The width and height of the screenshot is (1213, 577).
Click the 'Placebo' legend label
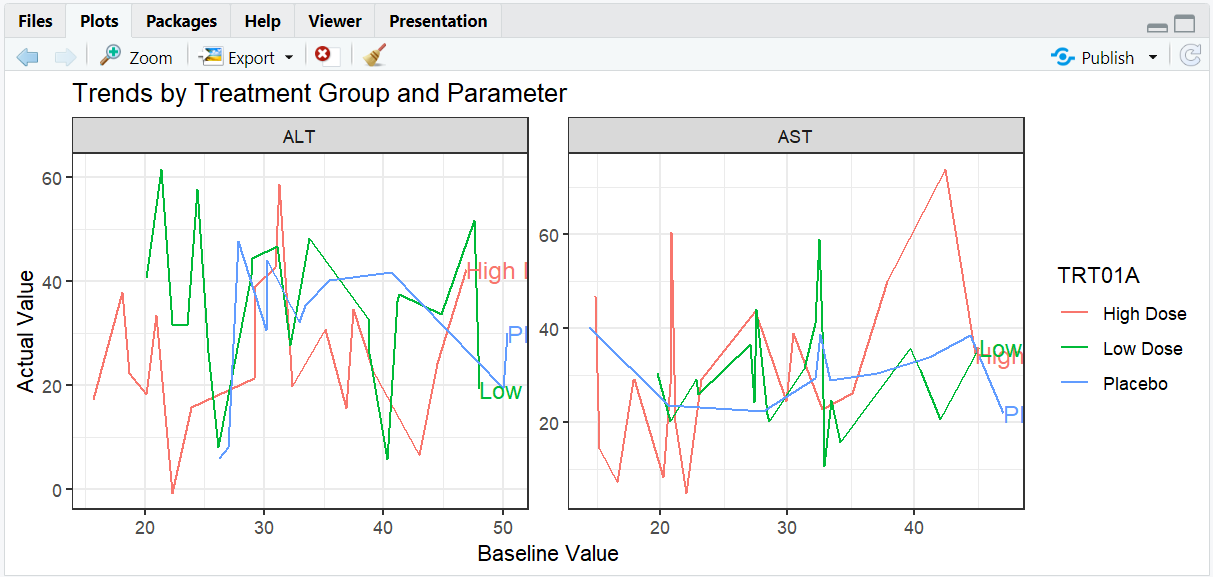[x=1136, y=384]
